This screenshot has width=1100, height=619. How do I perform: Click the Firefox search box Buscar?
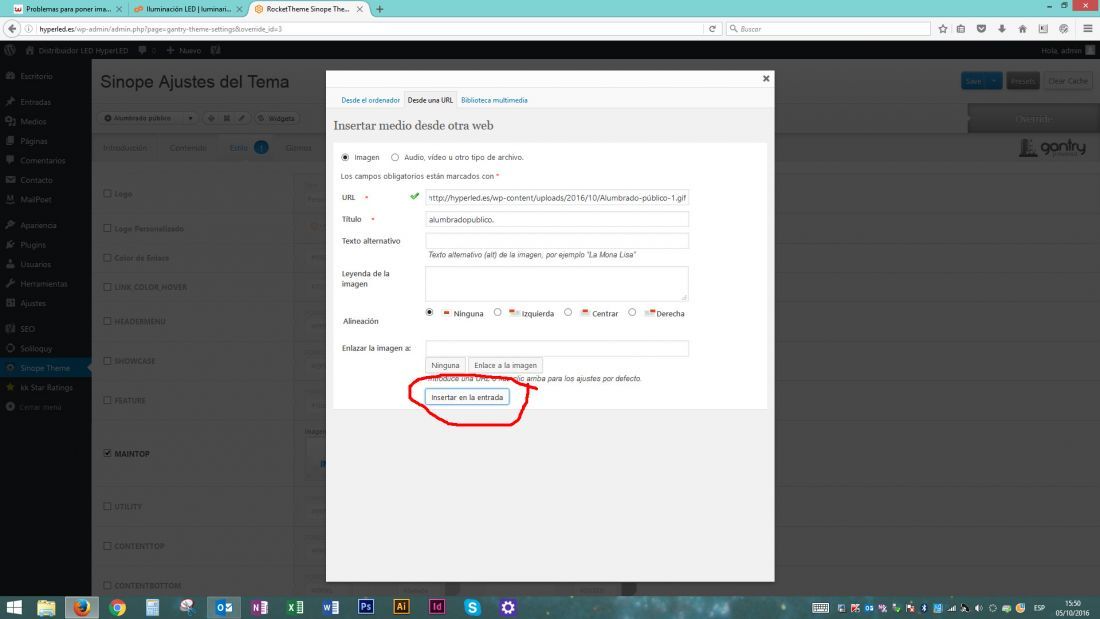[828, 29]
